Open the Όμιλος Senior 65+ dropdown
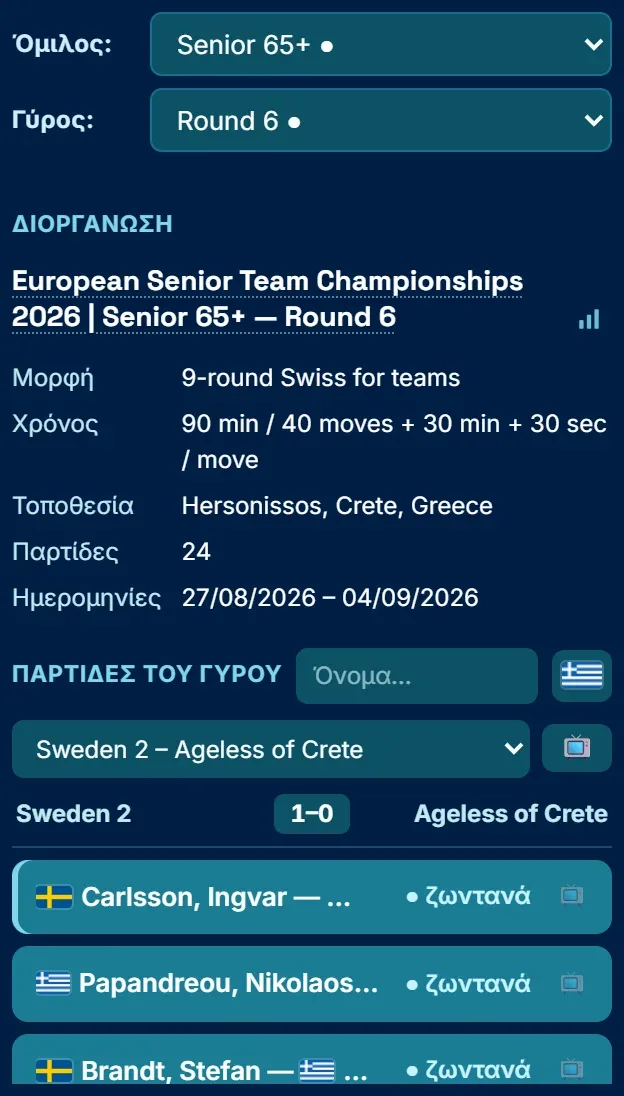 coord(381,44)
